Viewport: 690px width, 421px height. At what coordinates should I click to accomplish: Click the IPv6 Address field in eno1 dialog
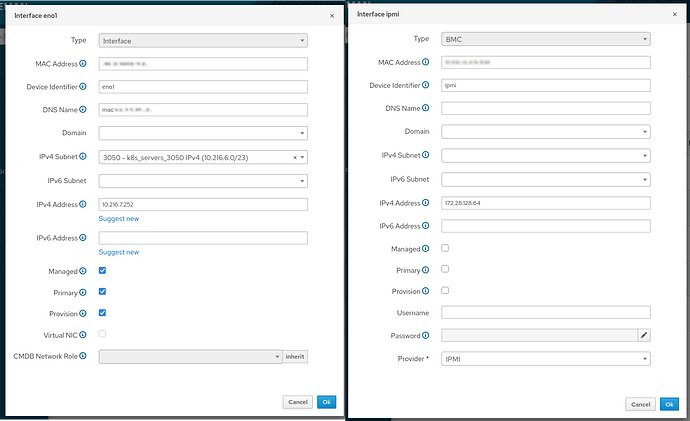[x=203, y=238]
